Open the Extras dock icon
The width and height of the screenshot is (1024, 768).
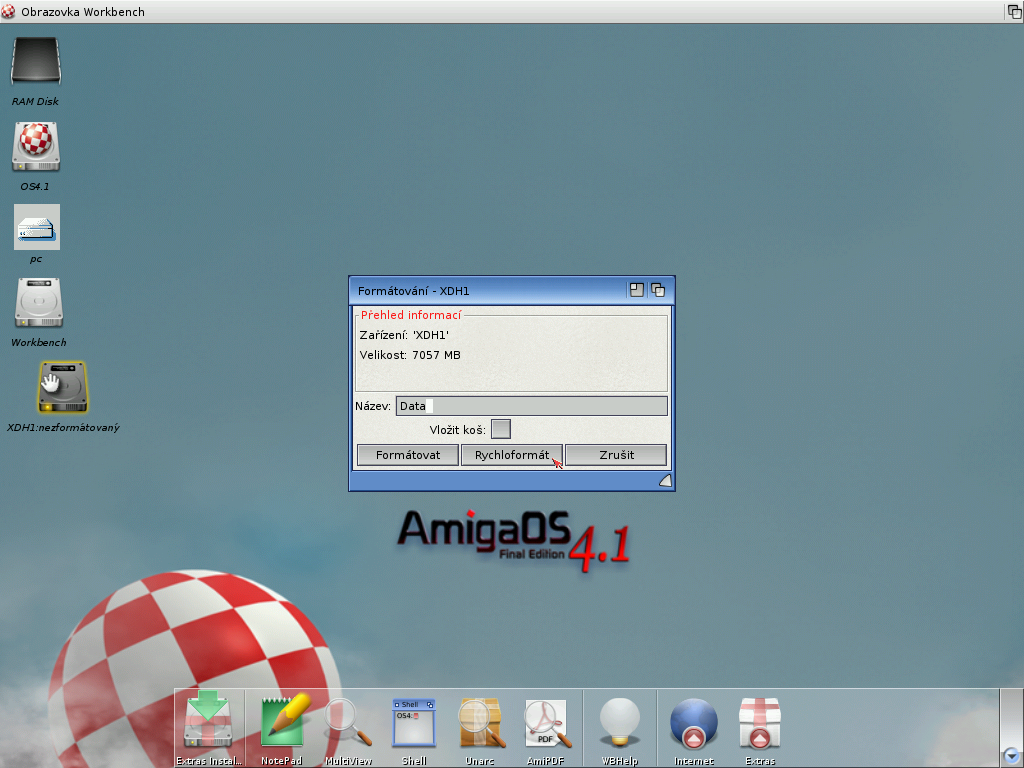coord(759,723)
